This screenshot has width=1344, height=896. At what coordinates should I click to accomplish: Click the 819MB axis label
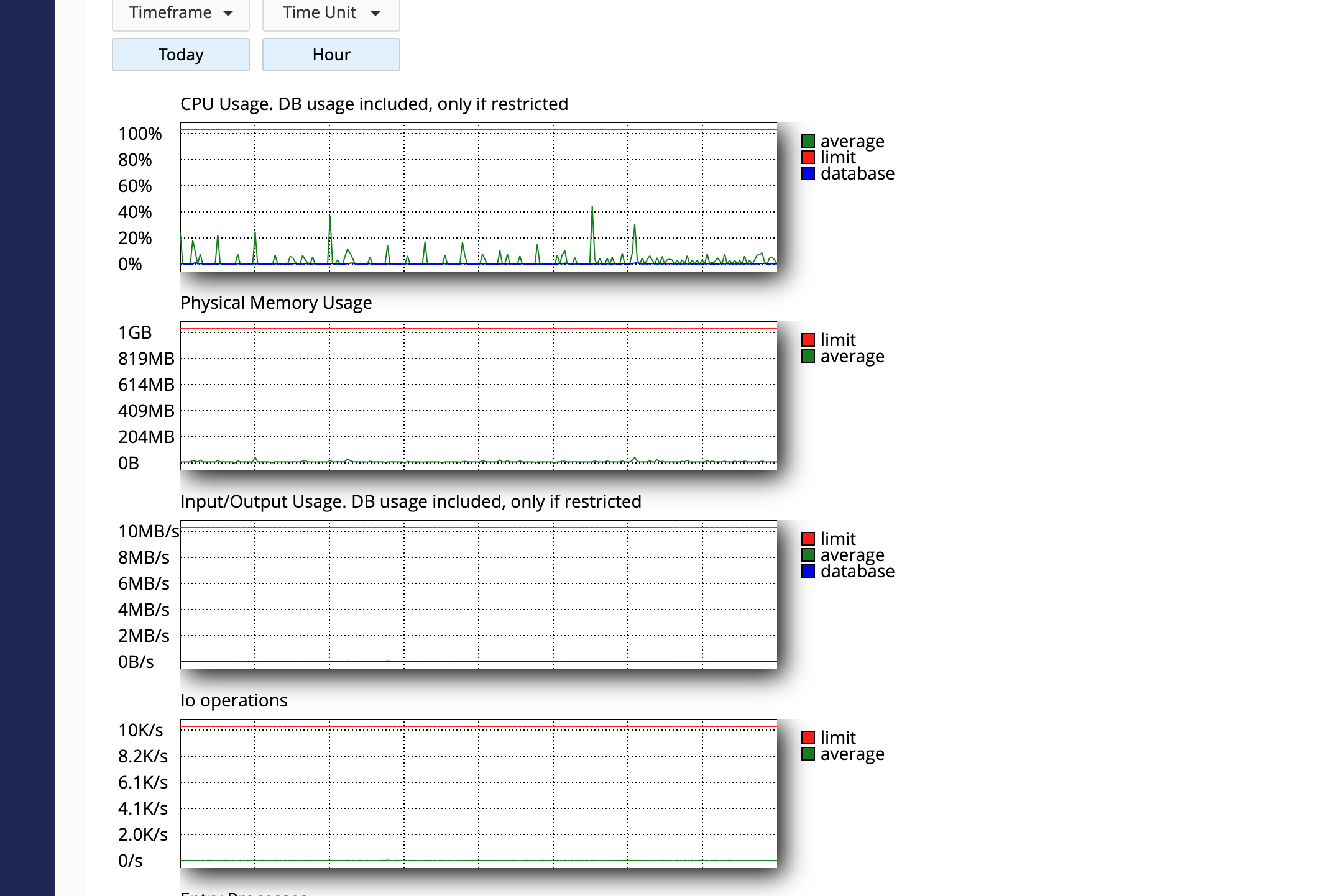point(146,359)
